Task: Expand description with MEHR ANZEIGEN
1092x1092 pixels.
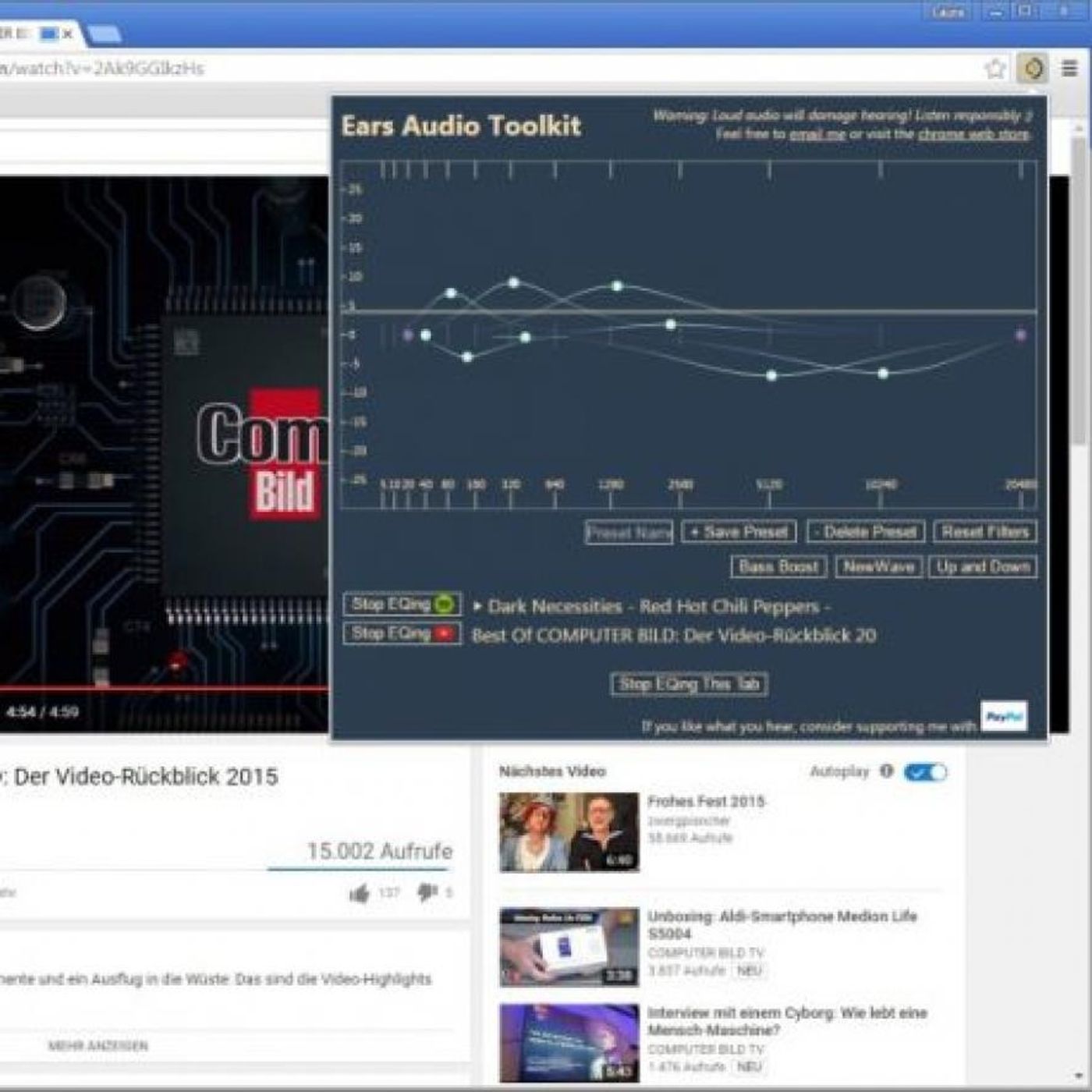Action: tap(97, 1046)
